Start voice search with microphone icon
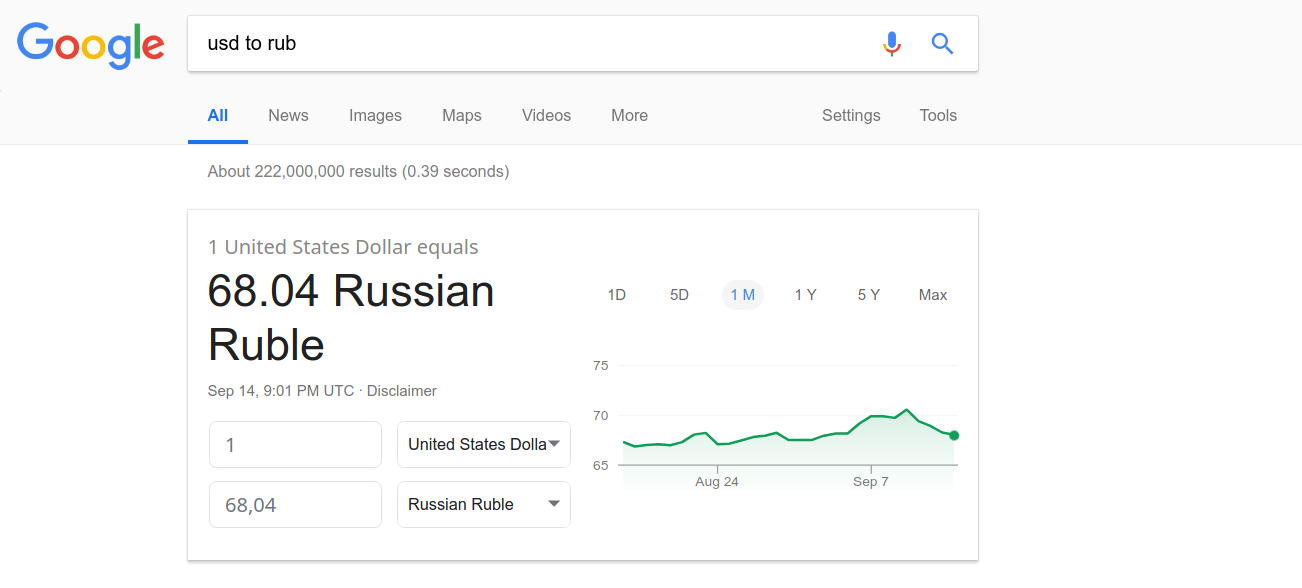Viewport: 1302px width, 588px height. point(892,44)
